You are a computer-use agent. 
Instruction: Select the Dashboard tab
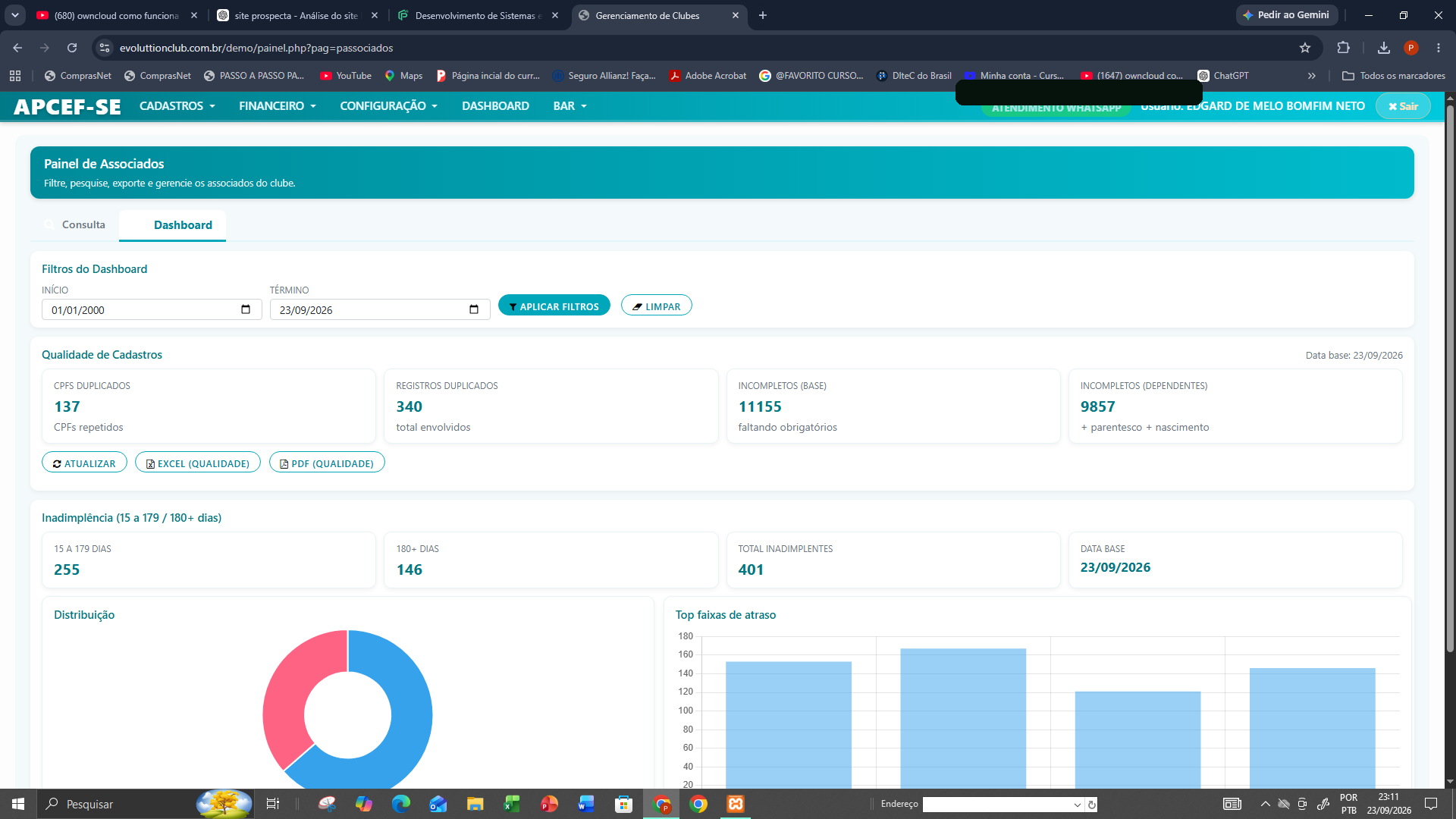coord(172,225)
